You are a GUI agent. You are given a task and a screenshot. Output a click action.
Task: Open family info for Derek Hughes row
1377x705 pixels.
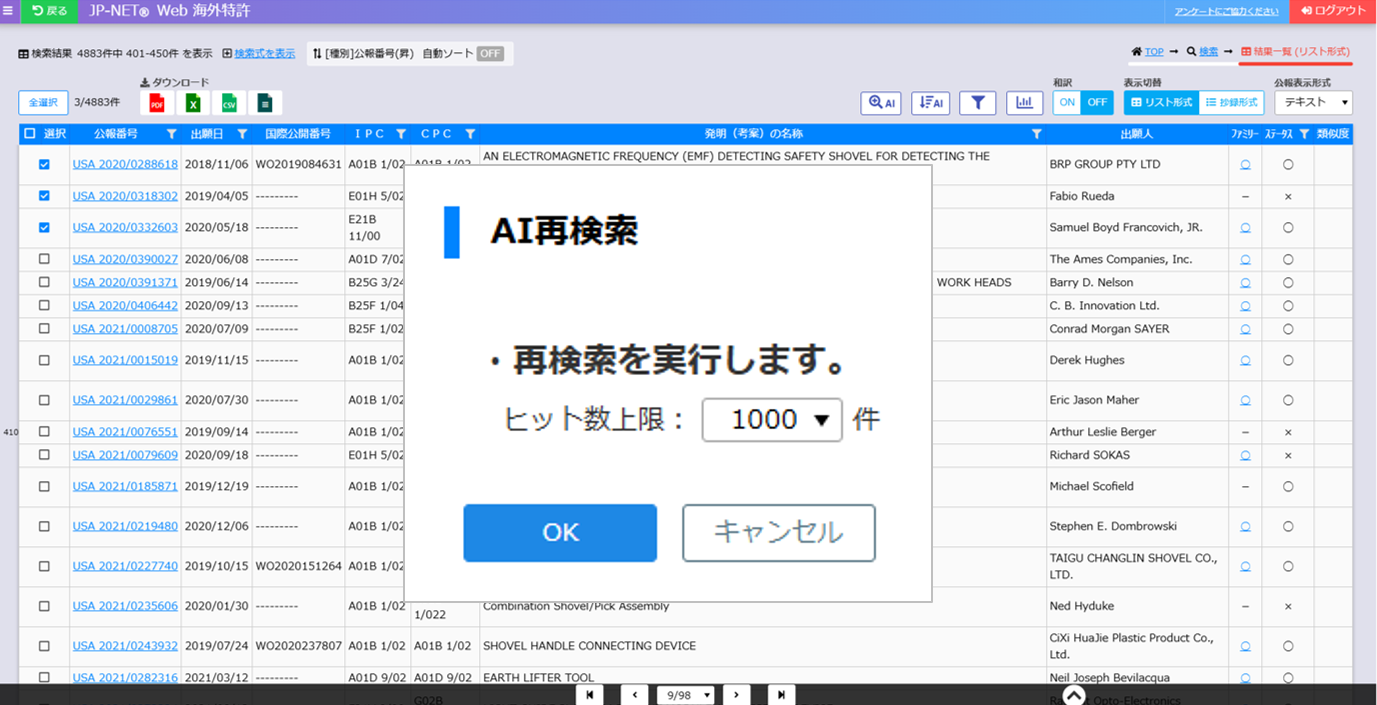1245,360
